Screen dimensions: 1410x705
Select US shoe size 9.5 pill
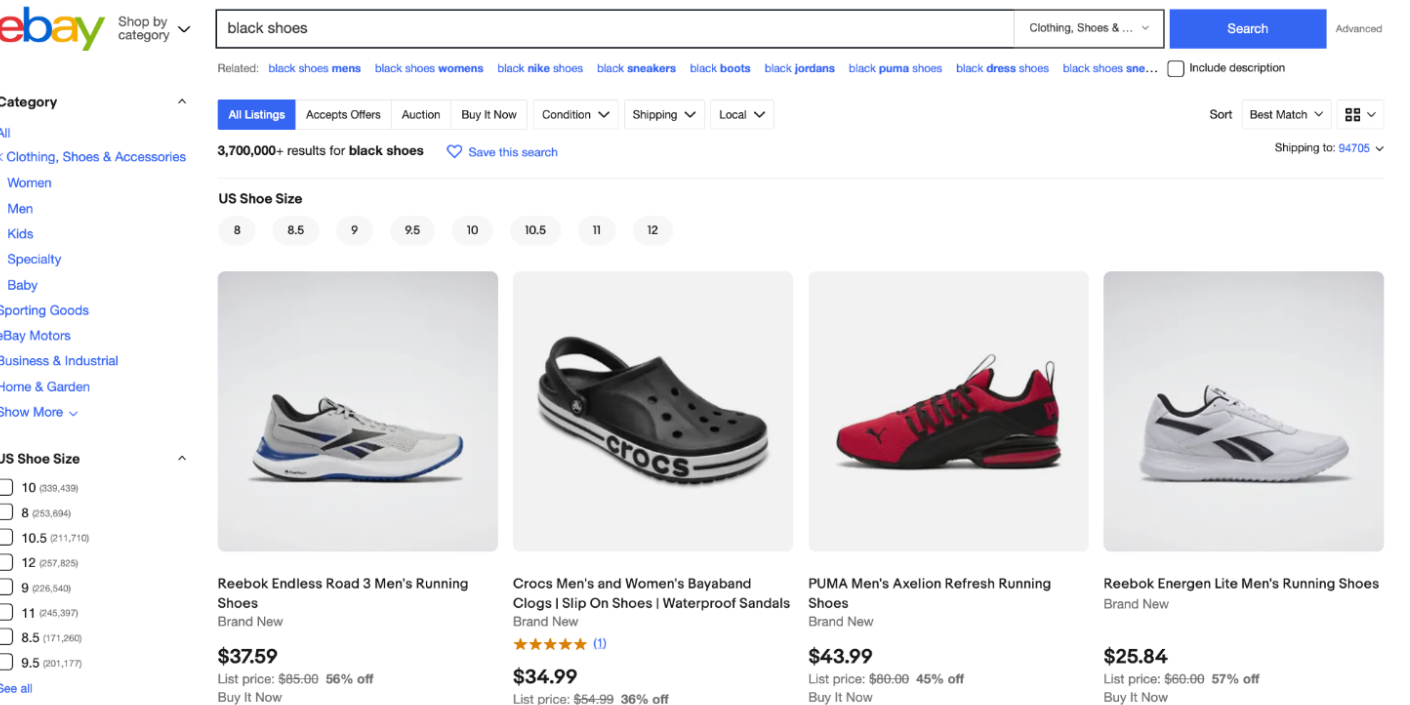point(412,231)
